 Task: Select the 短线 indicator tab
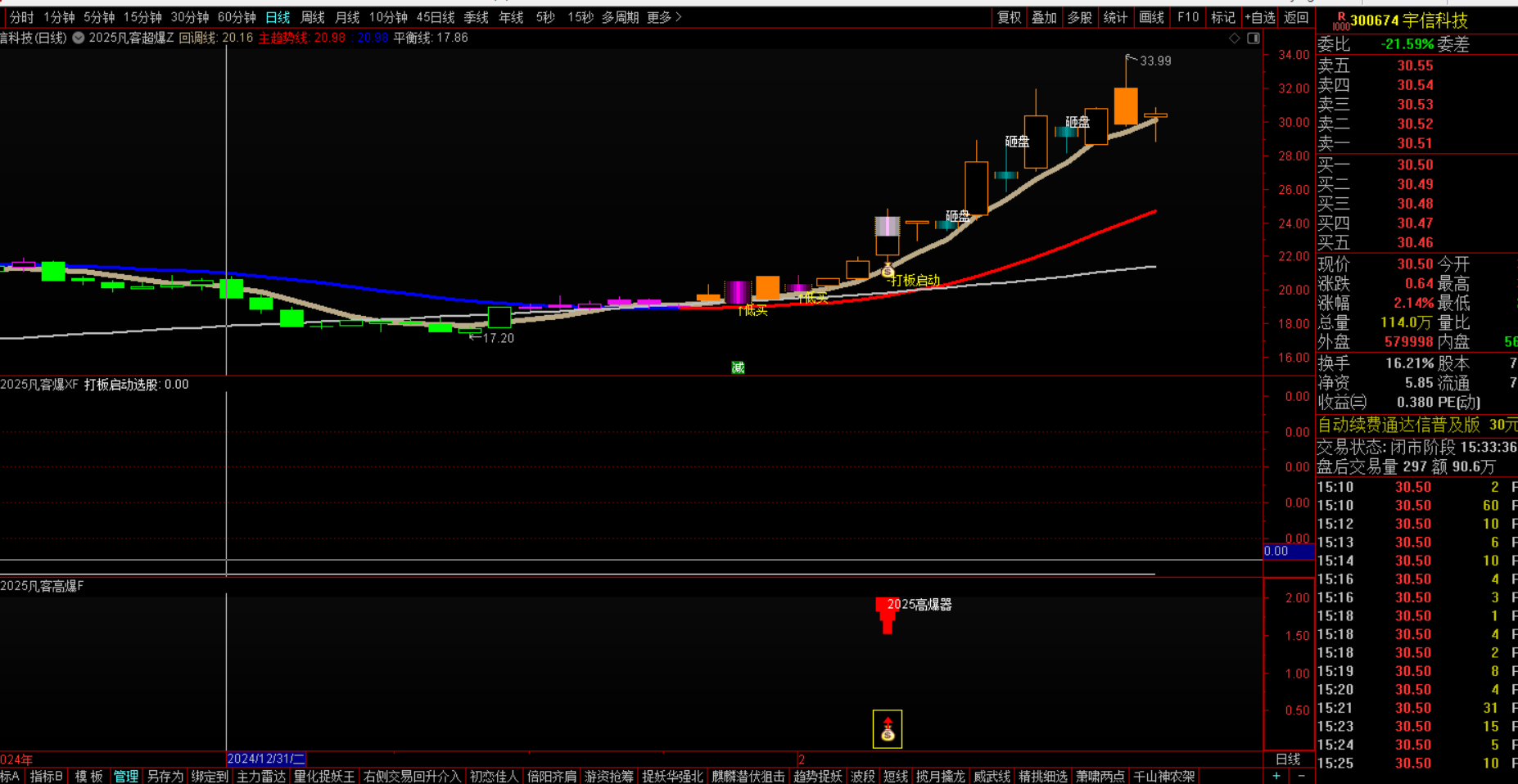tap(896, 776)
